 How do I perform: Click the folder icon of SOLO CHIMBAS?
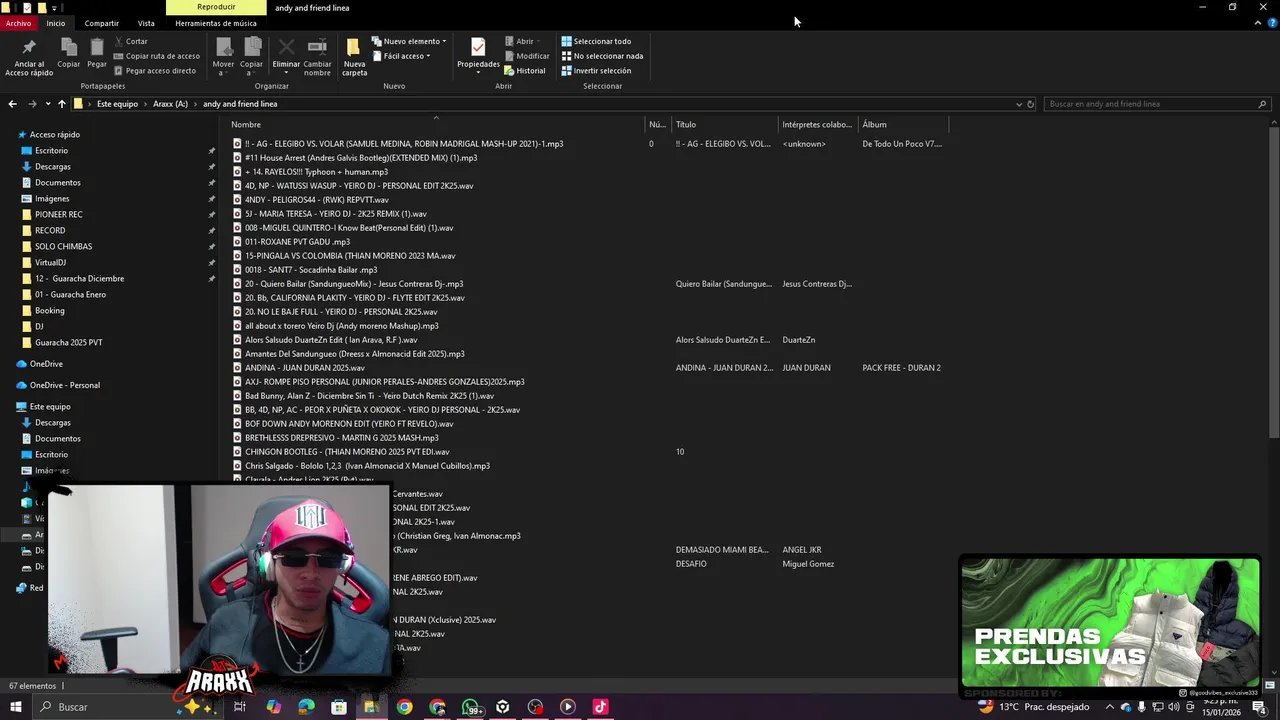pos(26,246)
